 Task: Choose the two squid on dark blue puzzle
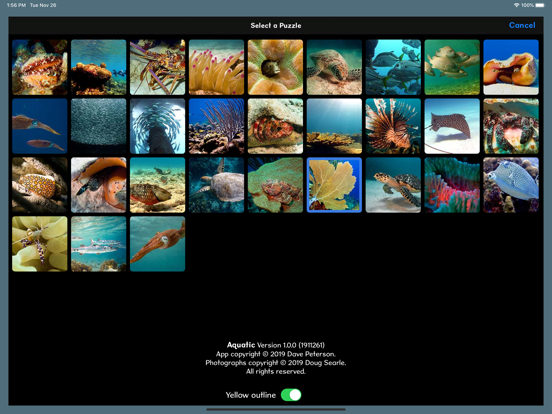(40, 126)
